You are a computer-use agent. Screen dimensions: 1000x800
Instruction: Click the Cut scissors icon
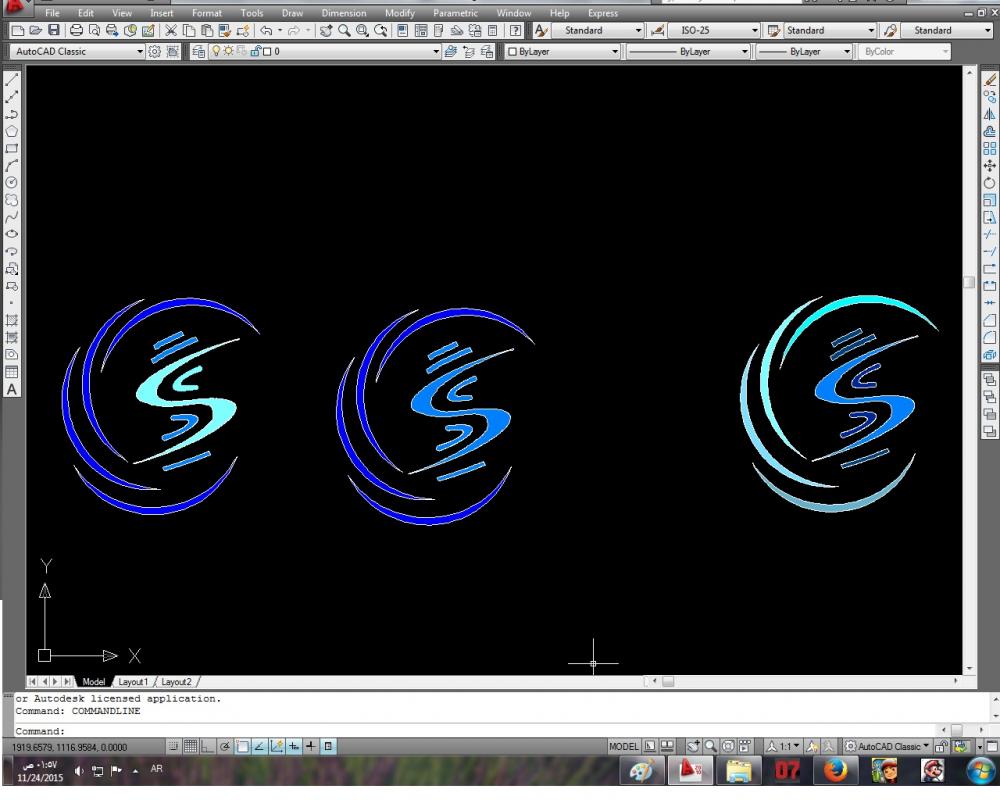tap(171, 30)
